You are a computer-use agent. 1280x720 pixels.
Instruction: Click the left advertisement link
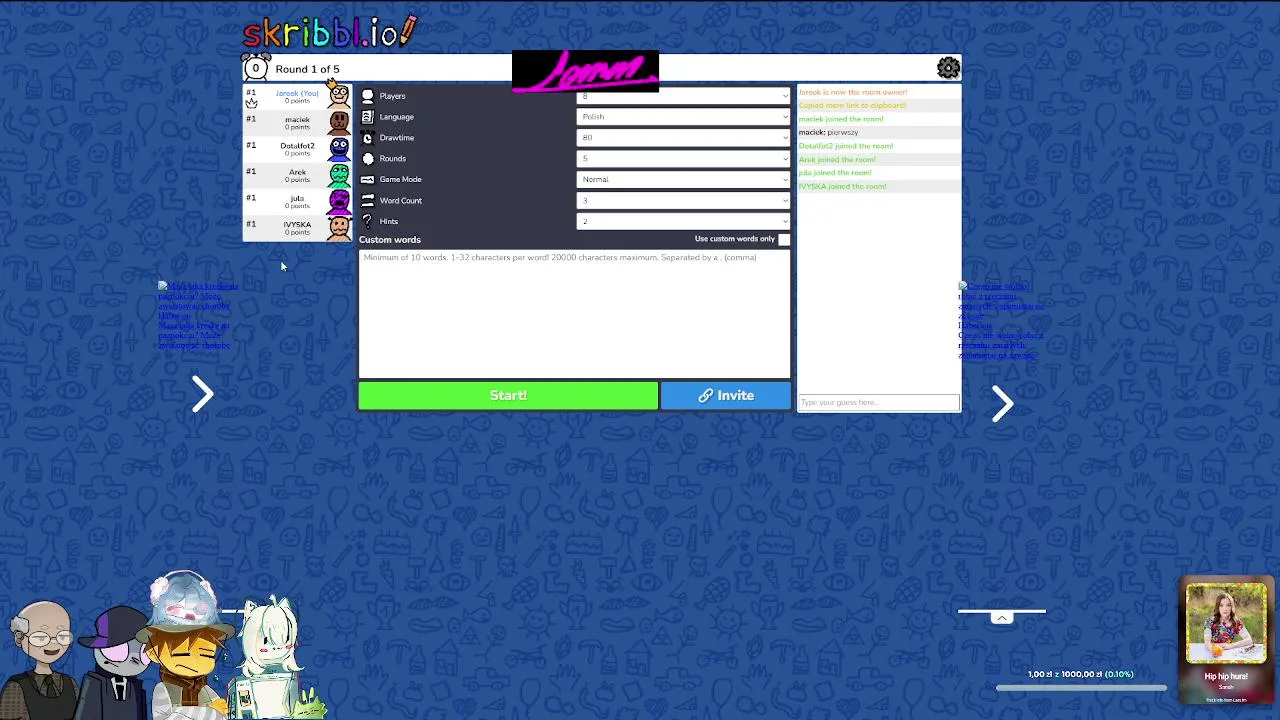pyautogui.click(x=197, y=315)
